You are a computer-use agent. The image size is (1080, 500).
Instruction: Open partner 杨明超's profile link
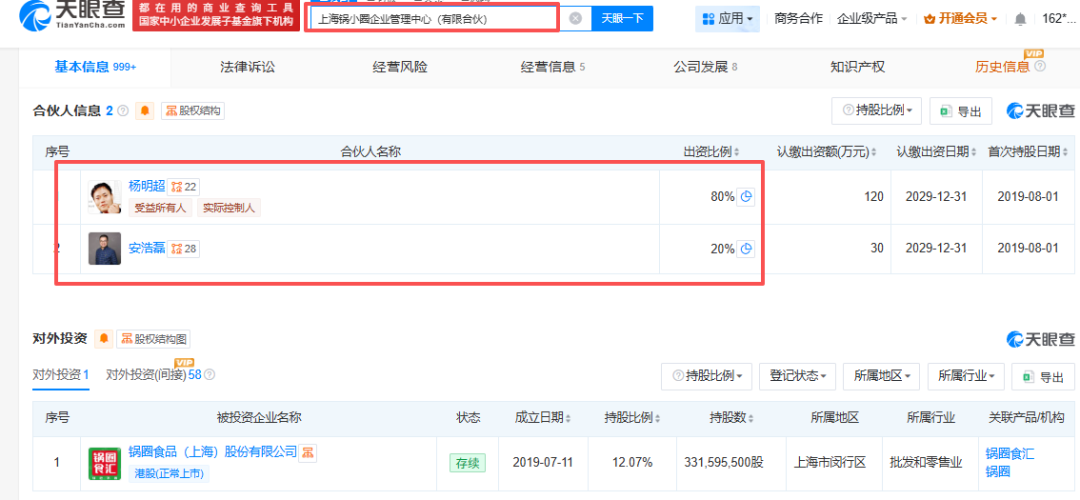tap(147, 186)
